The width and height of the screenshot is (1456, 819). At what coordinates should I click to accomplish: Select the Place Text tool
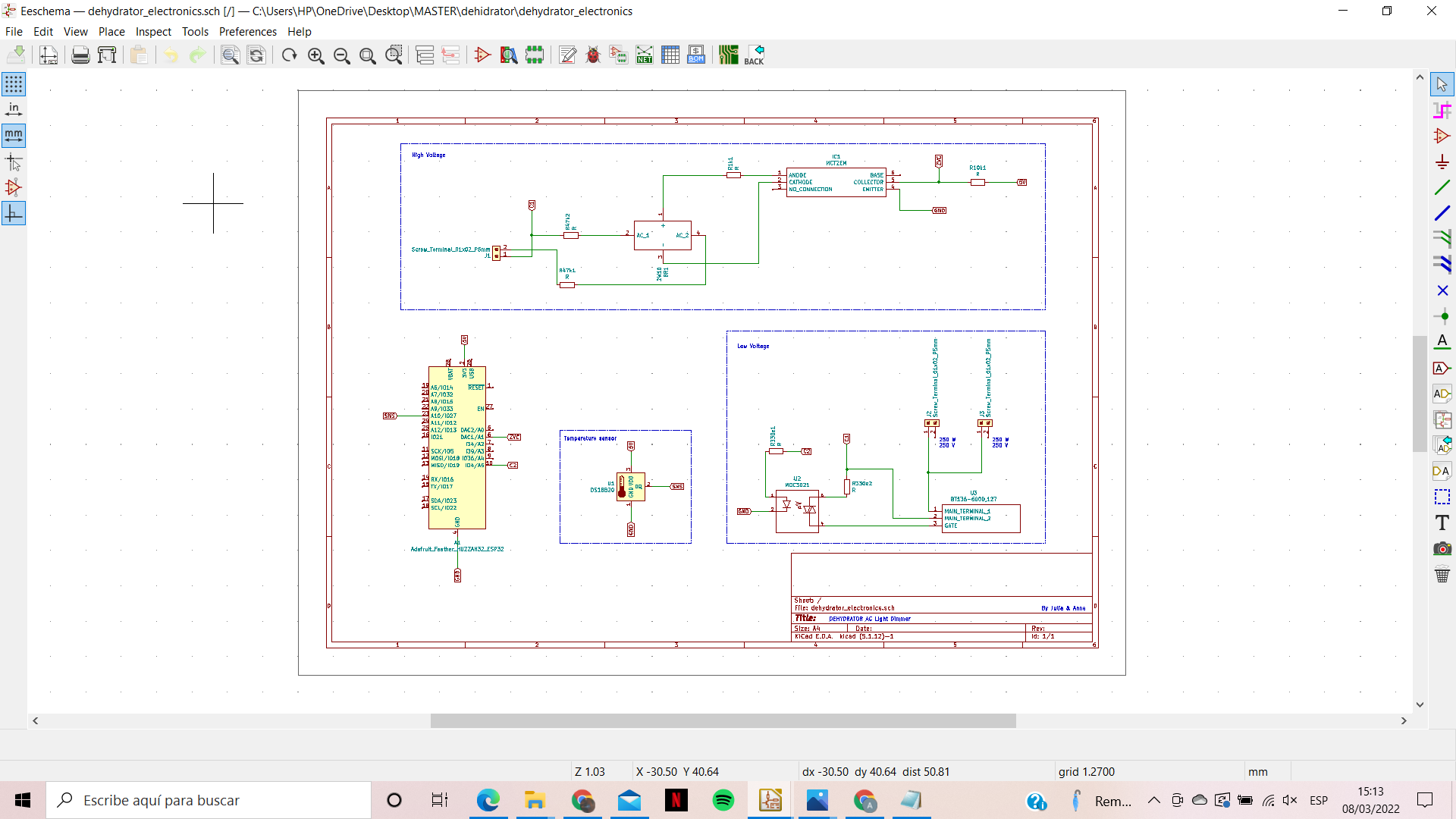1442,522
